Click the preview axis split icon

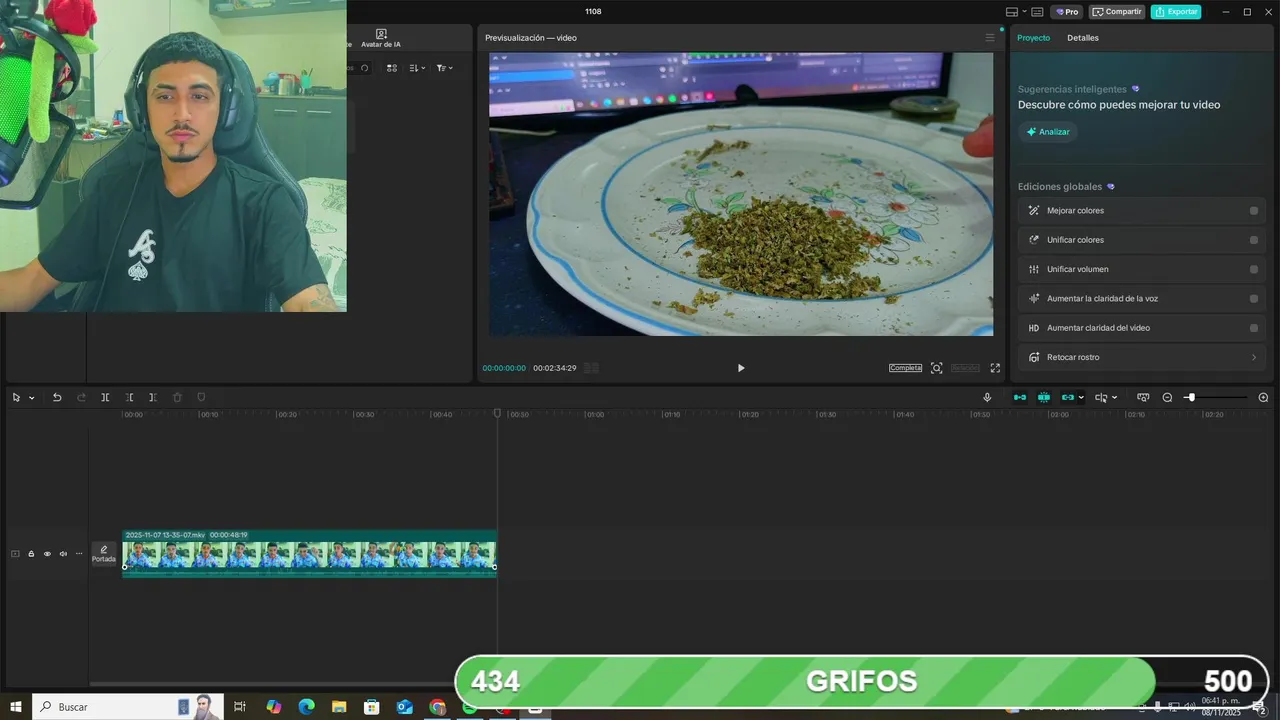tap(1101, 397)
